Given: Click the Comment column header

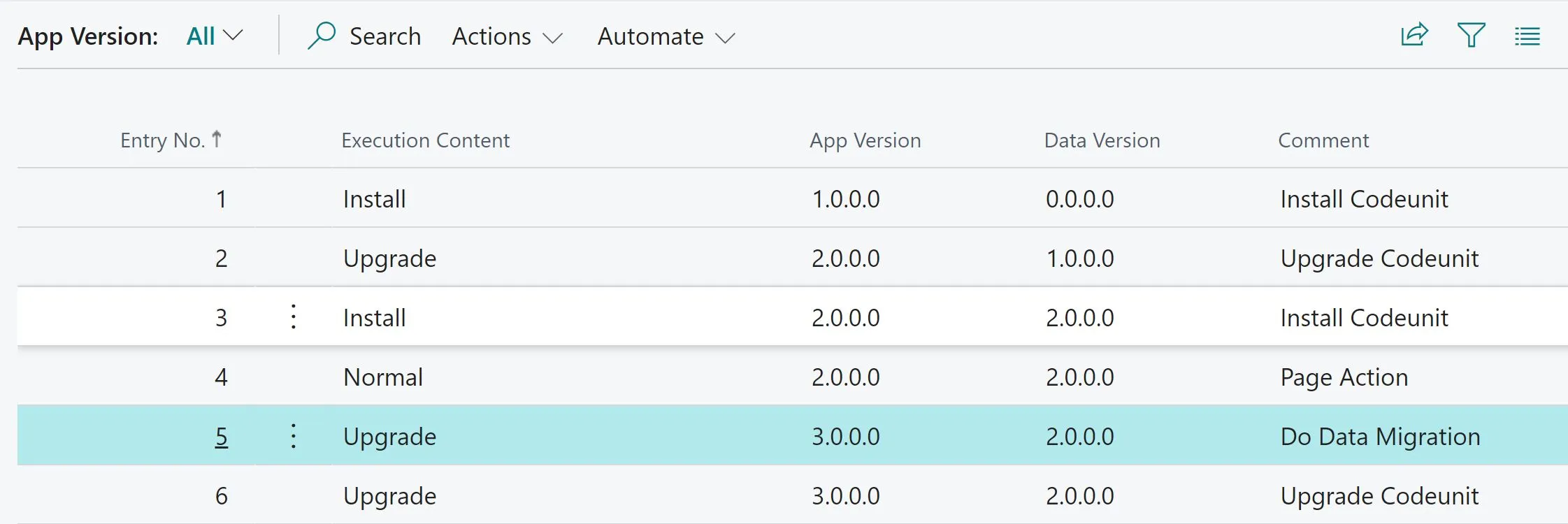Looking at the screenshot, I should (x=1323, y=140).
